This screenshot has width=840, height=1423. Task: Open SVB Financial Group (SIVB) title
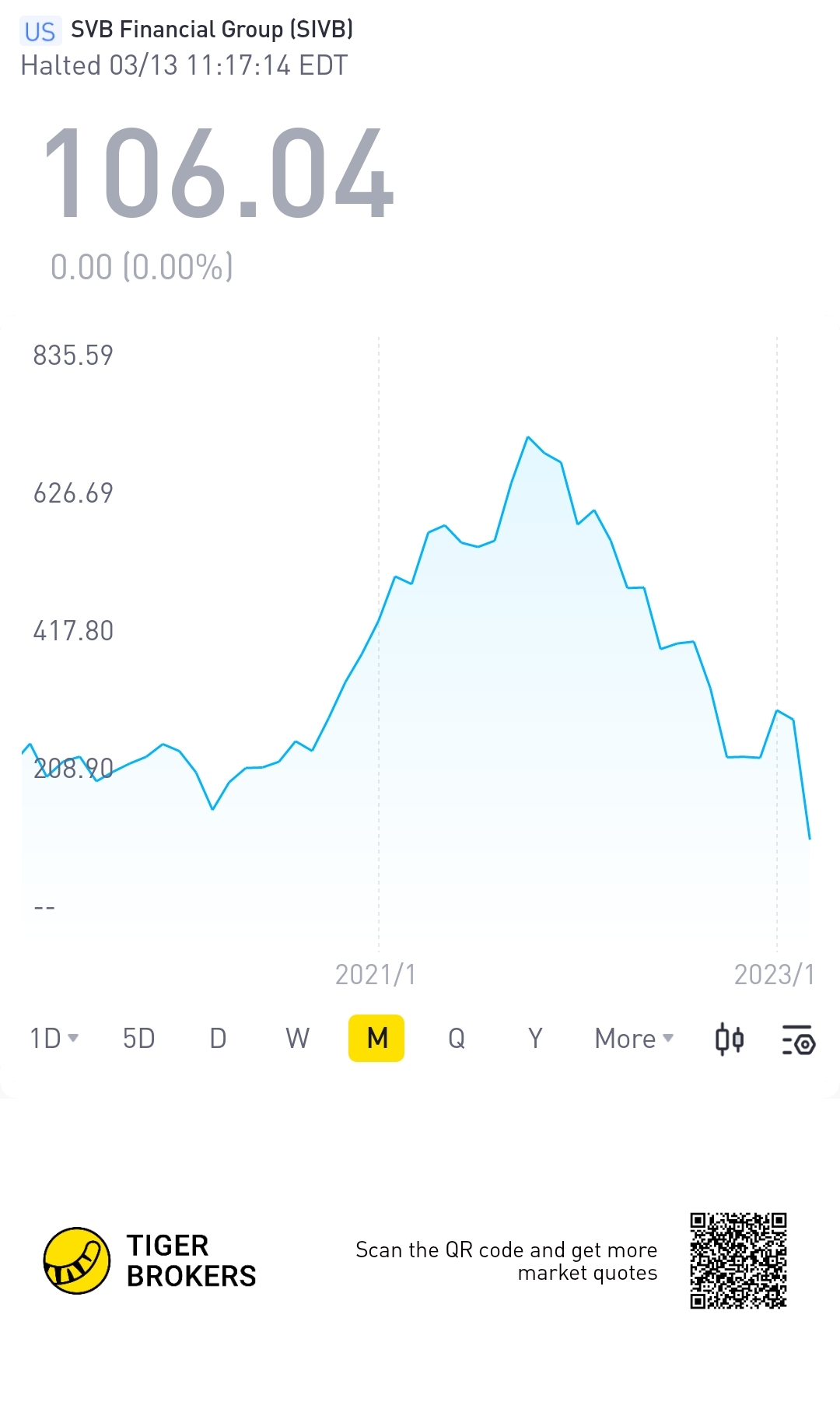[x=212, y=30]
